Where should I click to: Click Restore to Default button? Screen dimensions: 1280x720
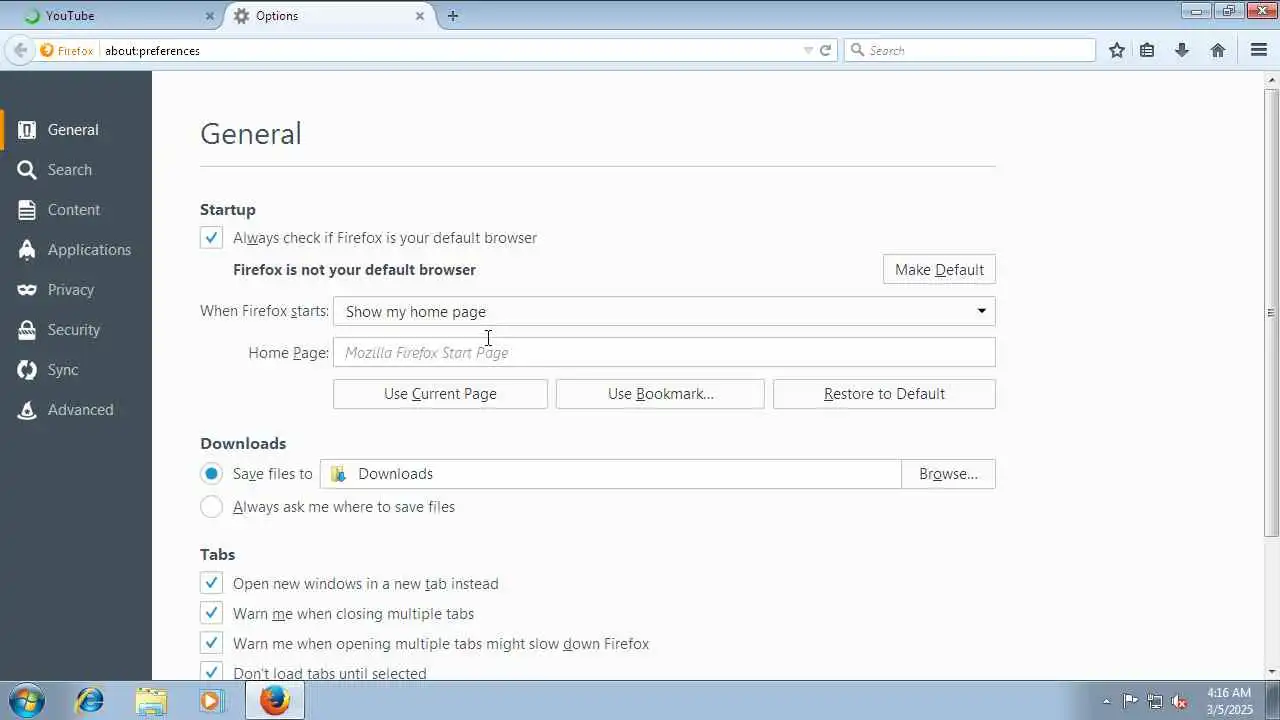[884, 394]
